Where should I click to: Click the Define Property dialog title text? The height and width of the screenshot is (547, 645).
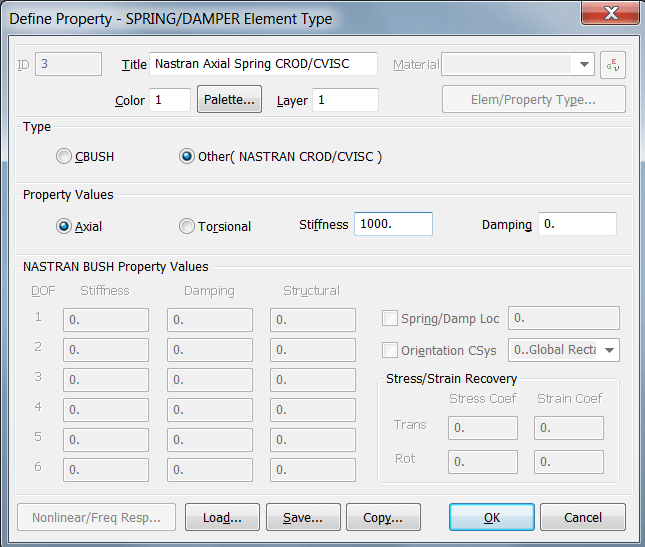[x=171, y=19]
